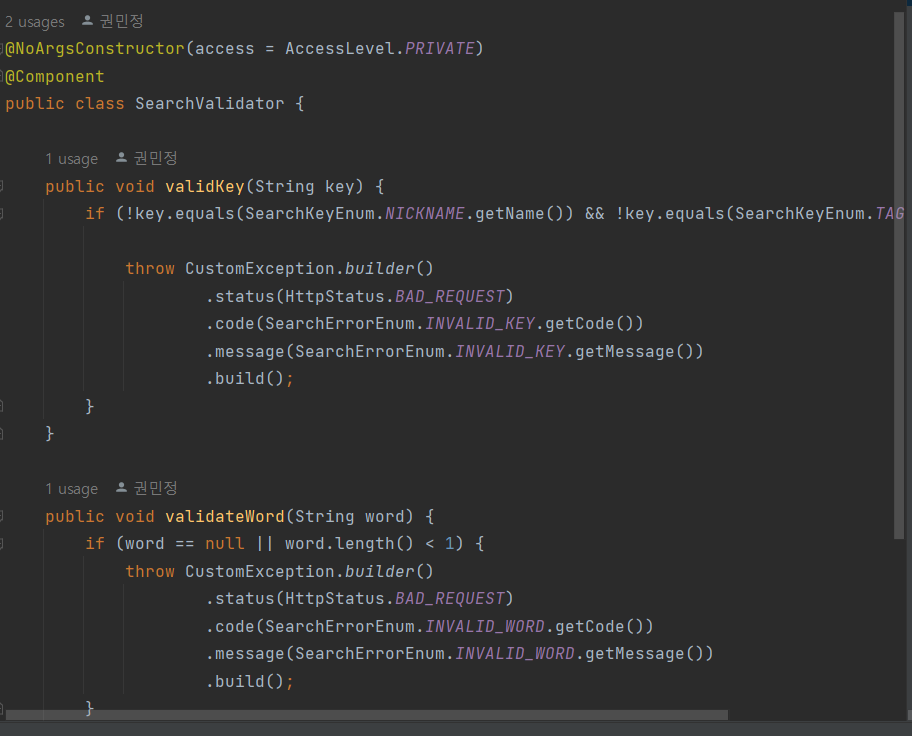Click the '1 usage' hint above validateWord
912x736 pixels.
[x=72, y=489]
